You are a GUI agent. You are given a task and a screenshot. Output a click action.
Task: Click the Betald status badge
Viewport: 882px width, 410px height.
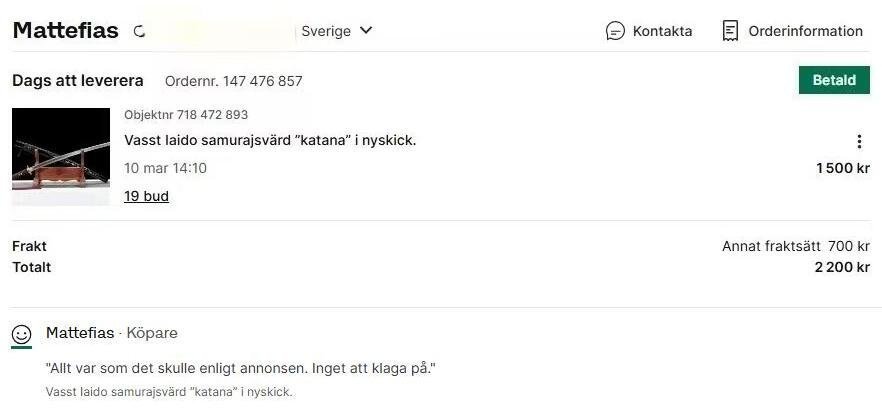(x=834, y=80)
